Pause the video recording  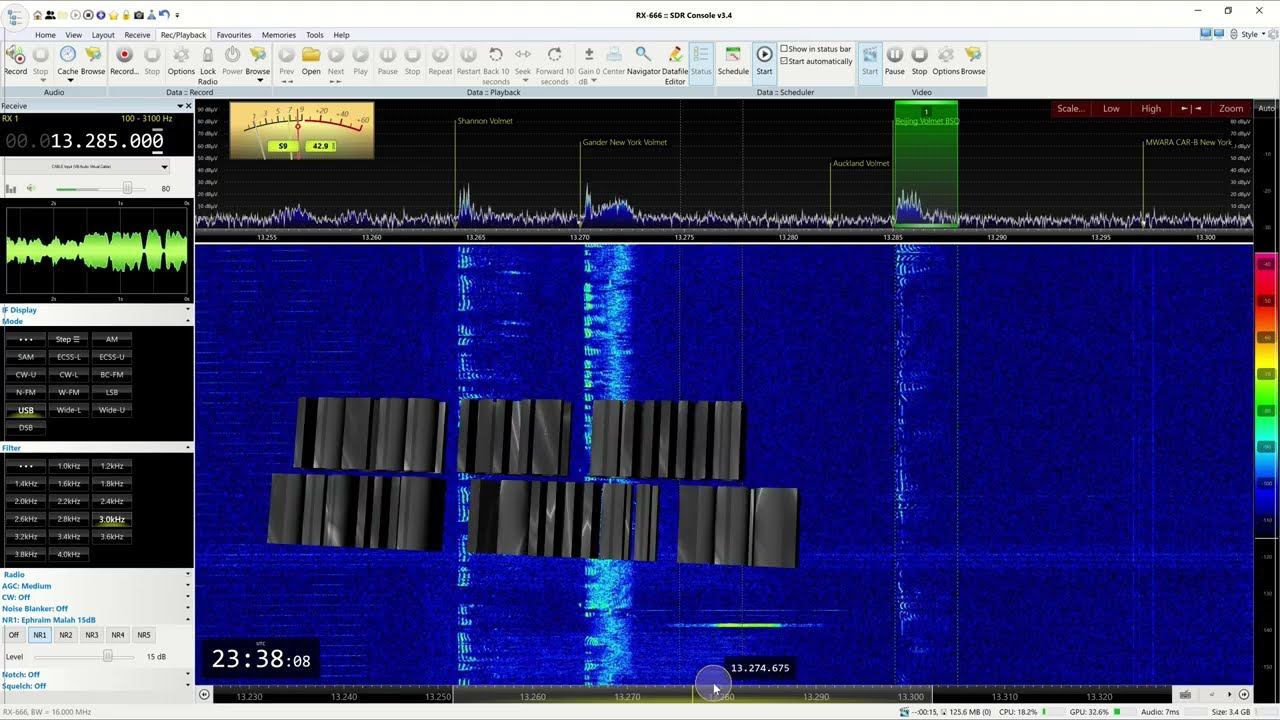tap(895, 59)
